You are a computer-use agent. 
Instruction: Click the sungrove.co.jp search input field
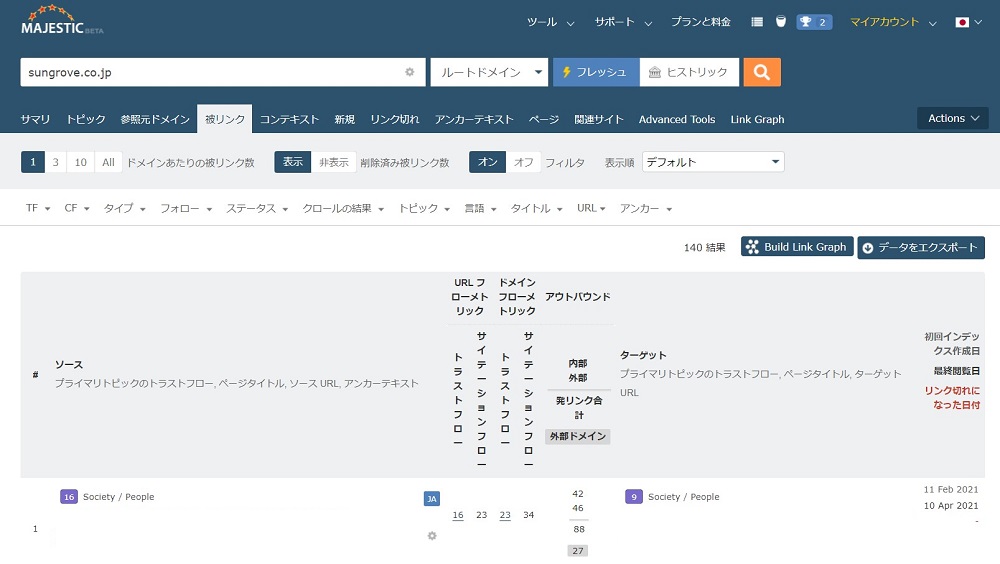[x=210, y=72]
